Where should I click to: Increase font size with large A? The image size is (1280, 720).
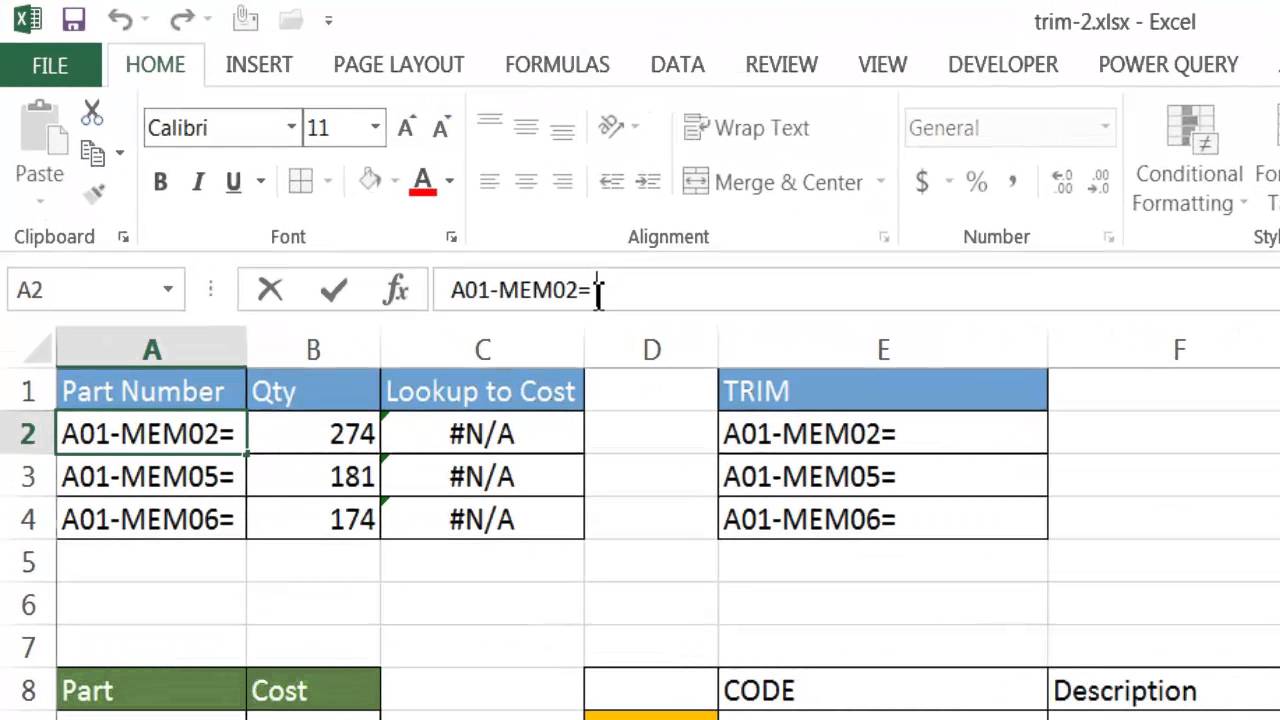406,128
